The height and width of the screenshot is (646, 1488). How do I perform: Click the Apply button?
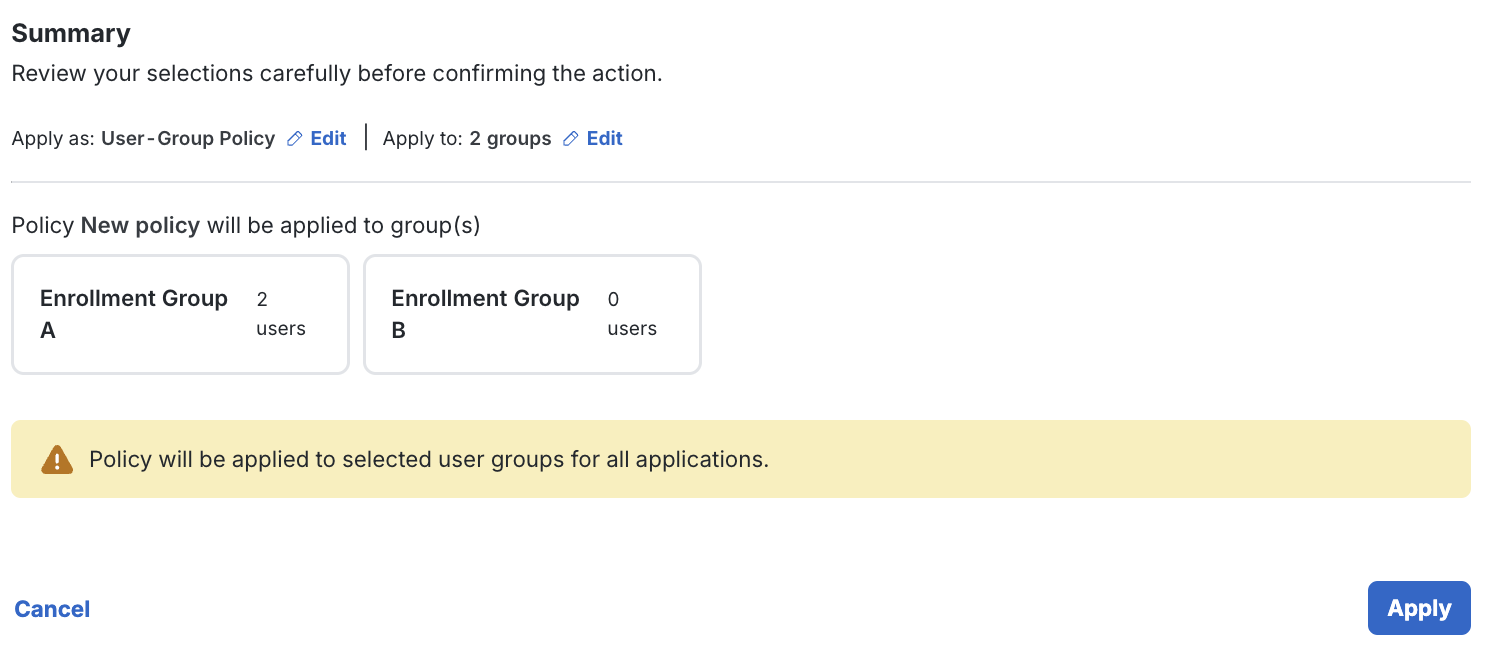(1419, 608)
